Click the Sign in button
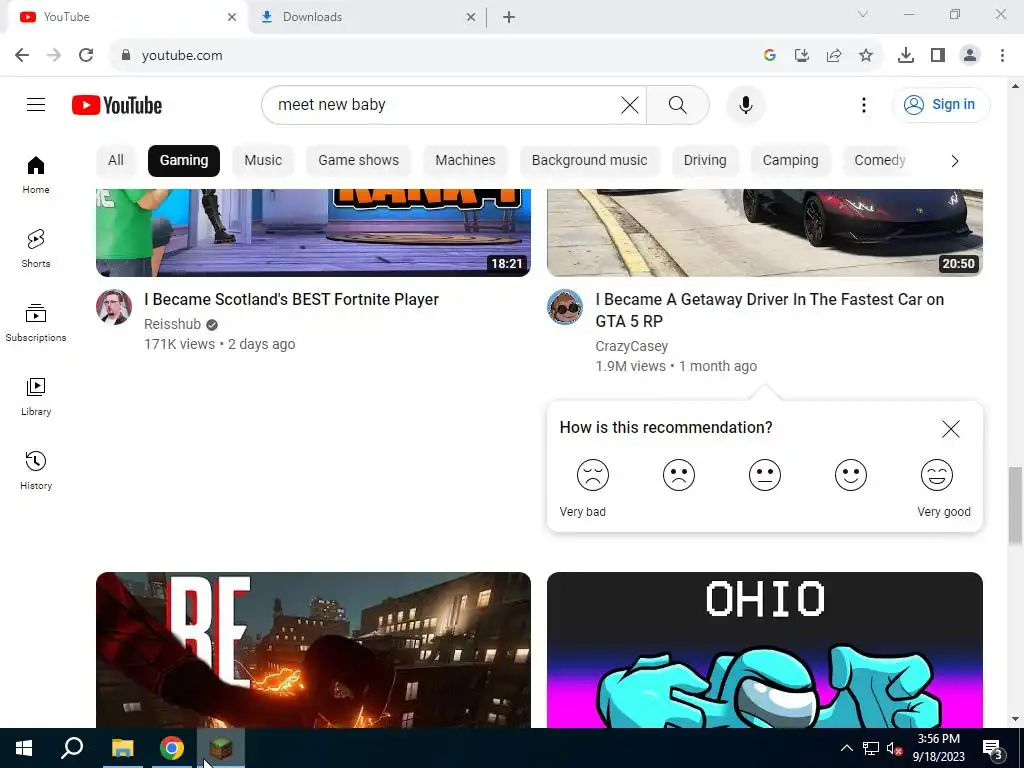The image size is (1024, 768). 940,104
